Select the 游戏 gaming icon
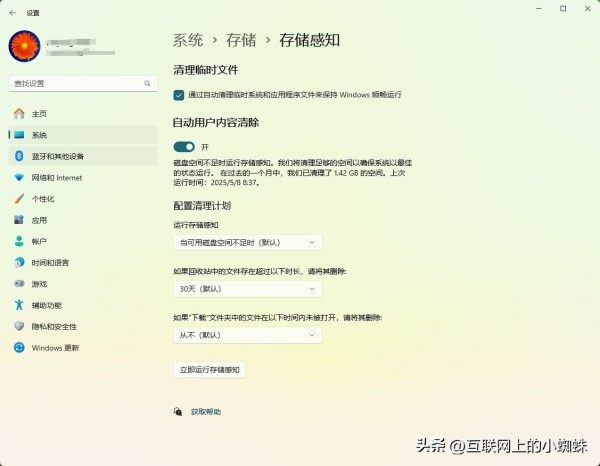Image resolution: width=600 pixels, height=466 pixels. [18, 284]
